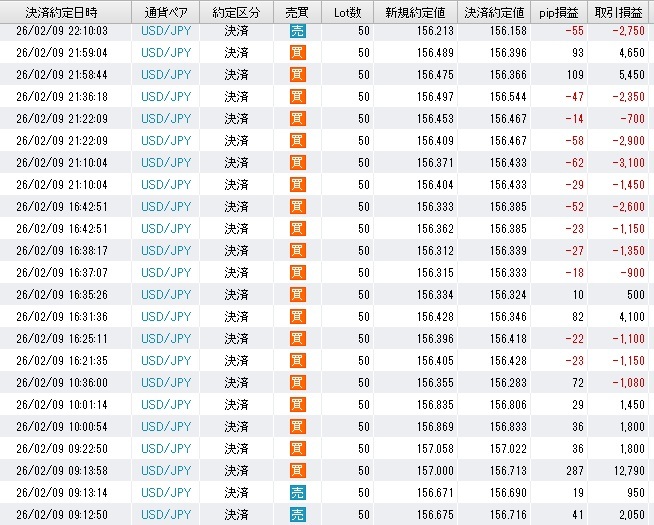Click the 決済 cell in the 09:22:50 row
Screen dimensions: 654x525
(236, 449)
